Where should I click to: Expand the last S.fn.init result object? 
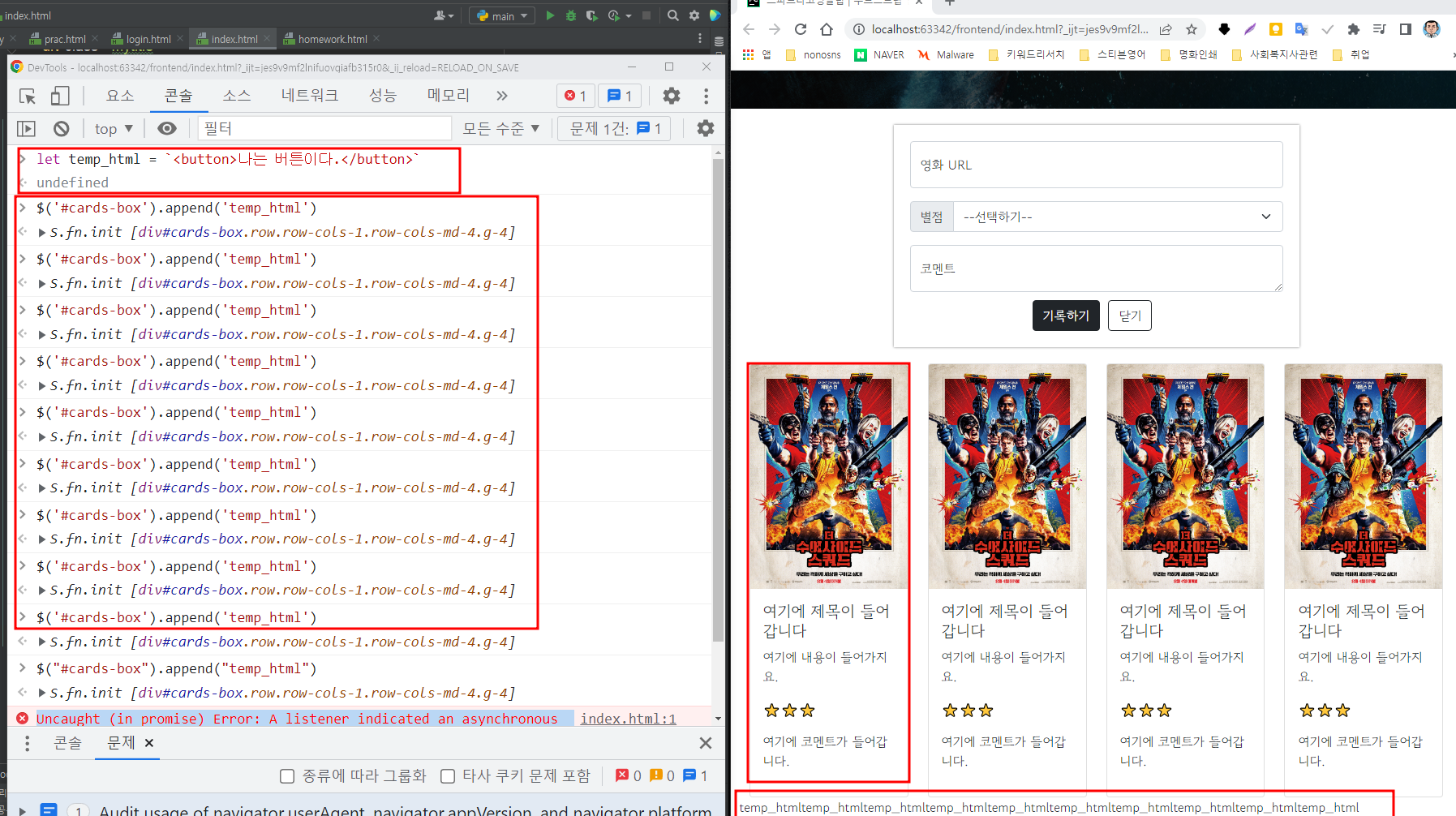[x=42, y=693]
